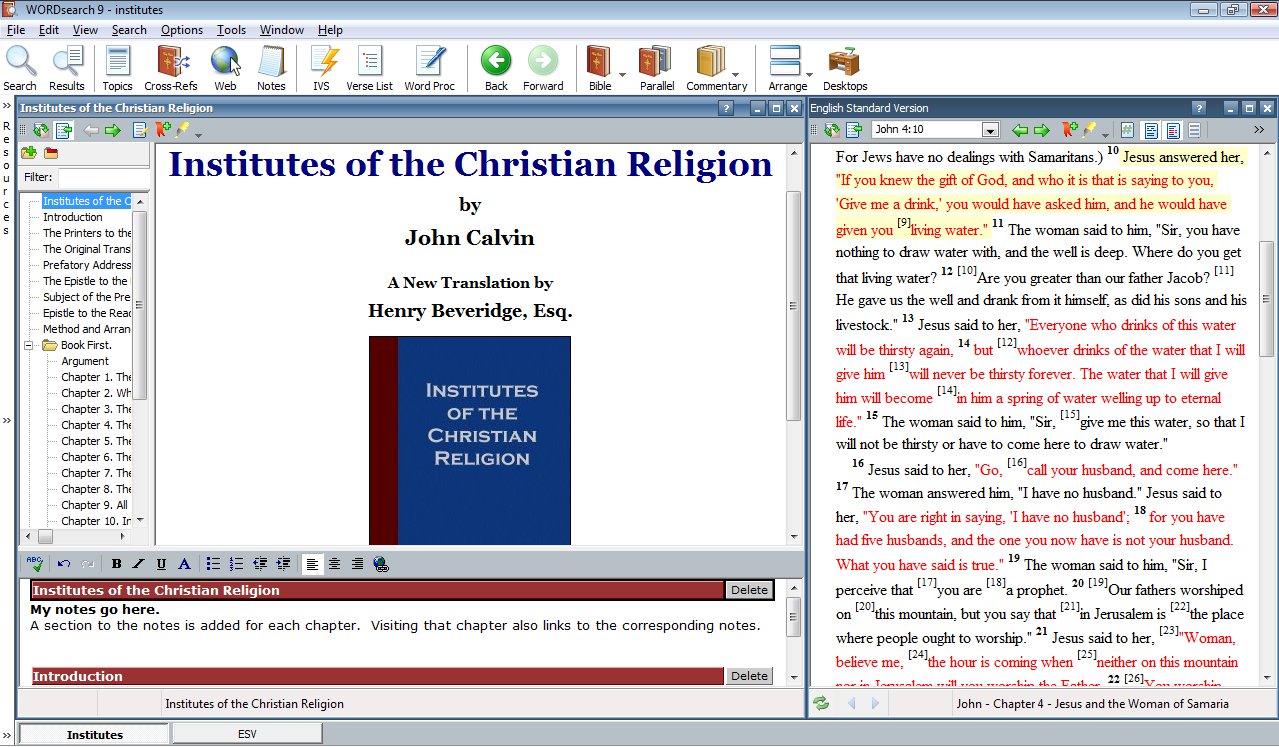Collapse the Book First folder

tap(30, 345)
